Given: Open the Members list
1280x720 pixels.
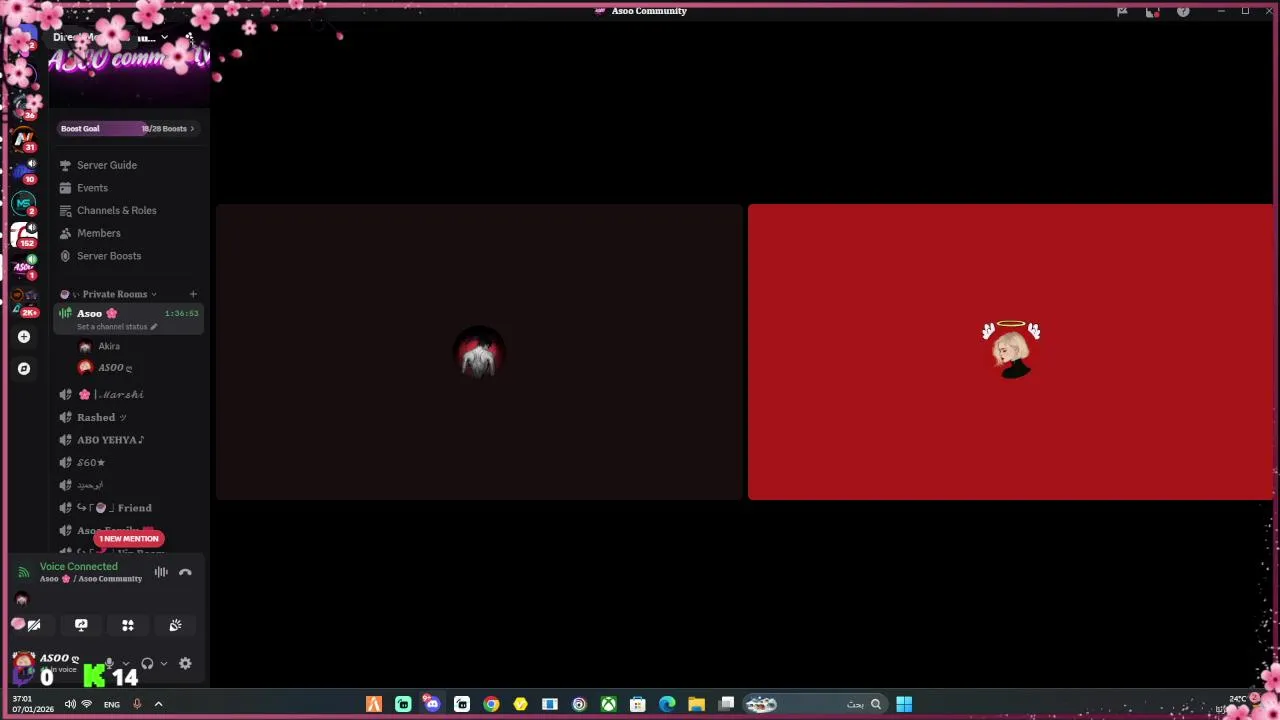Looking at the screenshot, I should click(98, 233).
